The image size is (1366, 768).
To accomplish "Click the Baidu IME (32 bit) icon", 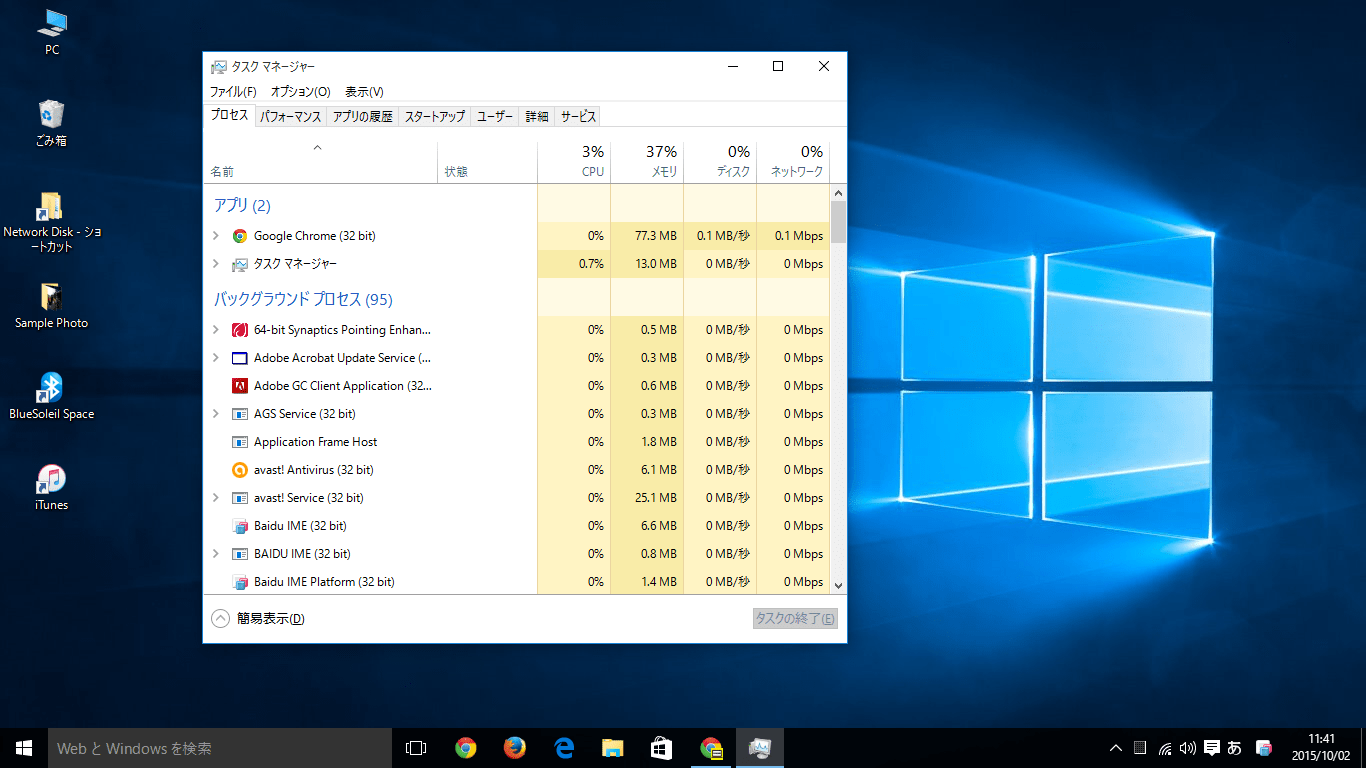I will (240, 526).
